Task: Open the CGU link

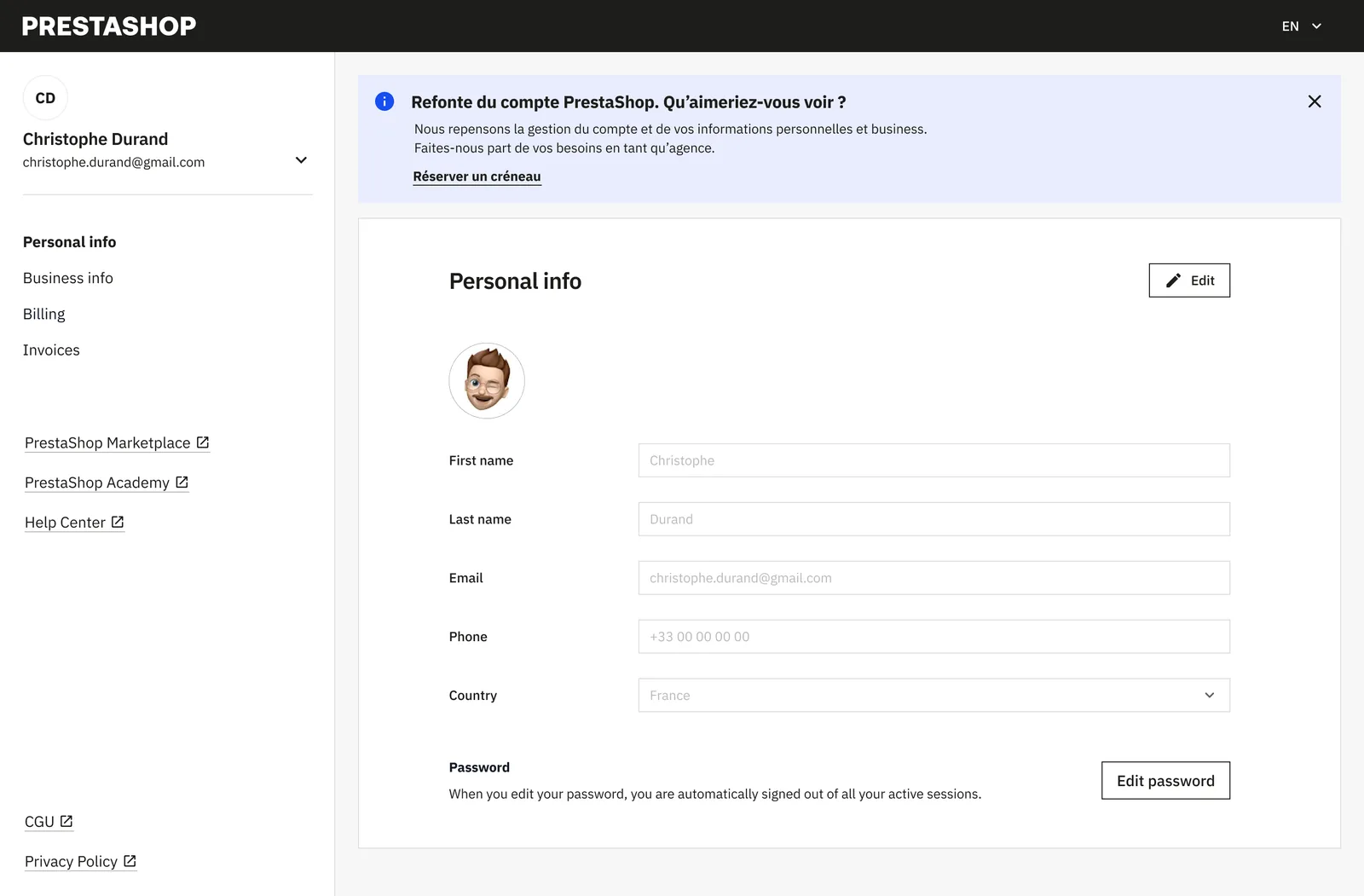Action: [x=49, y=822]
